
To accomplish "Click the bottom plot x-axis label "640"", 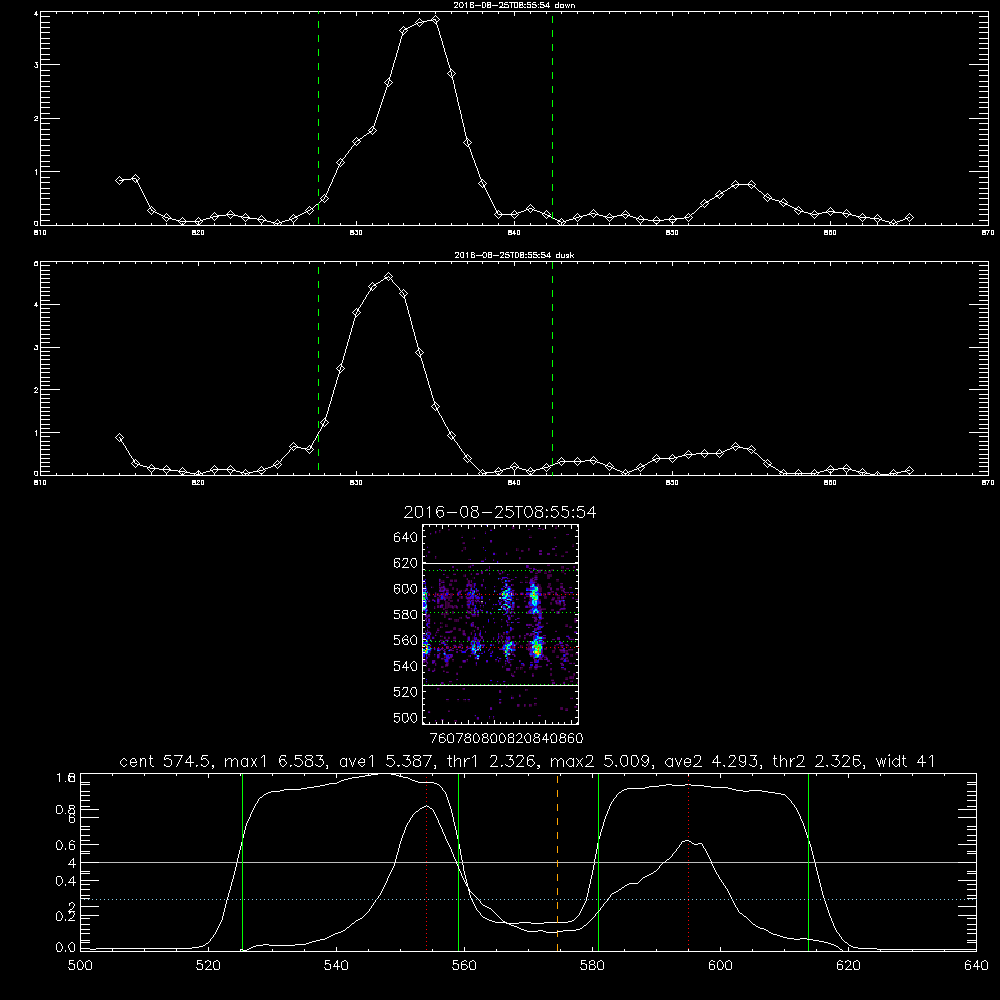I will pos(976,966).
